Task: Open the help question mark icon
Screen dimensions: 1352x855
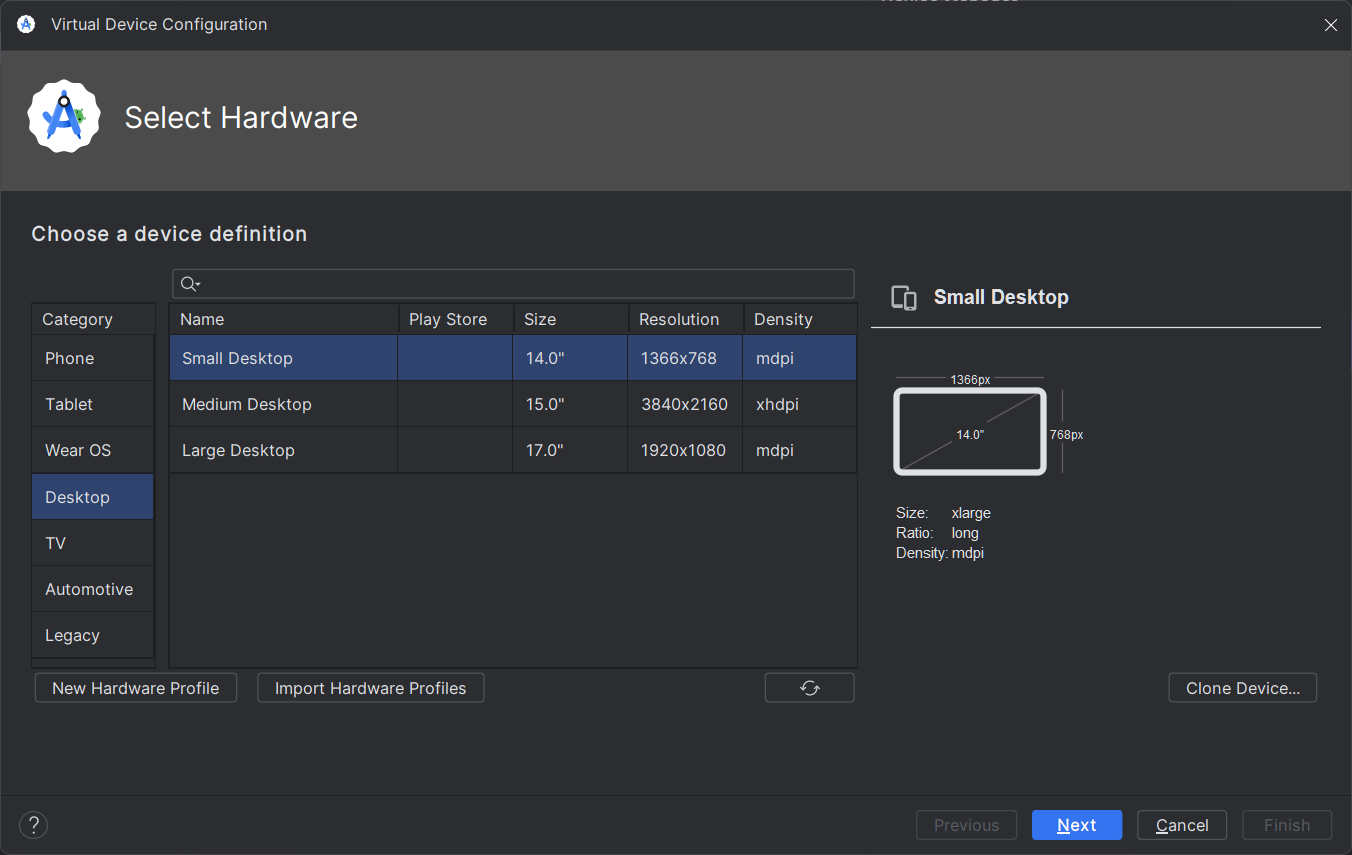Action: [34, 825]
